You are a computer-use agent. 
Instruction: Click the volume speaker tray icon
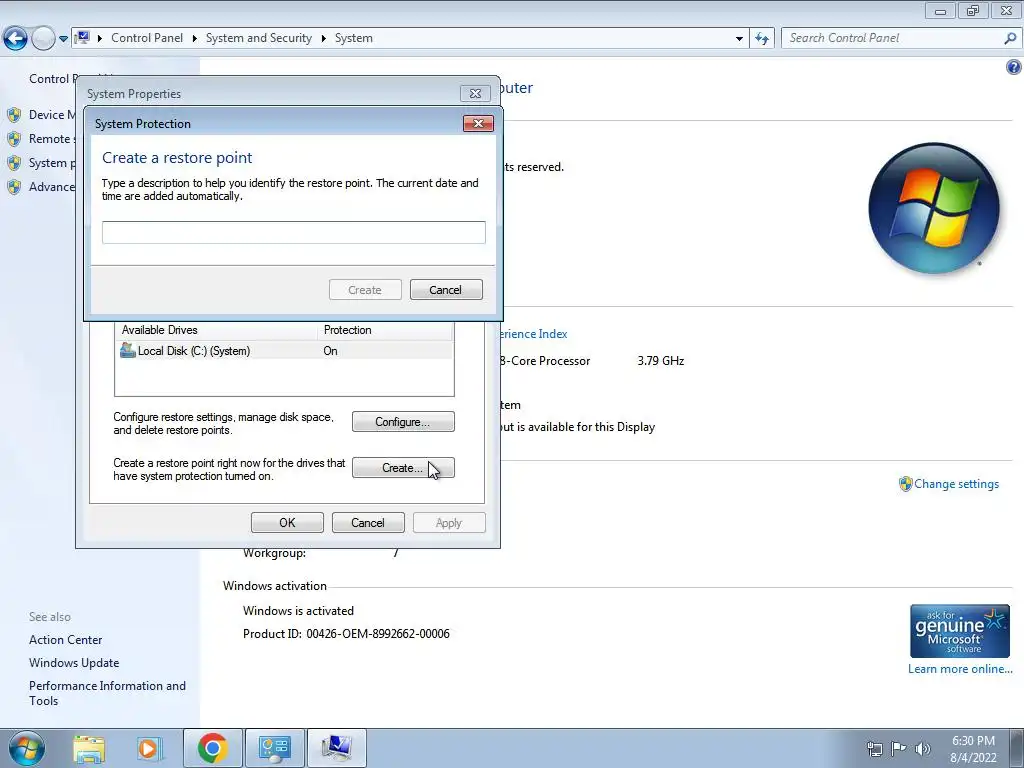(x=923, y=748)
